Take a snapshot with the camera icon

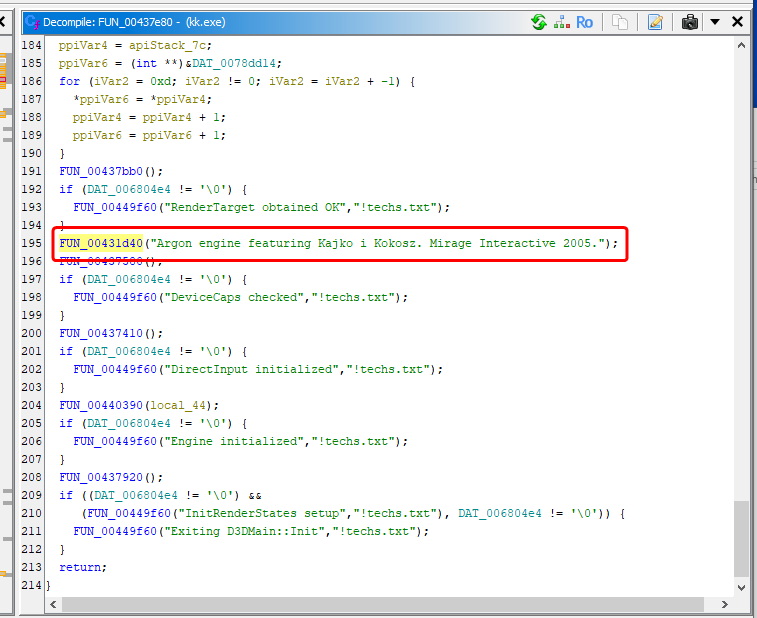[x=690, y=22]
